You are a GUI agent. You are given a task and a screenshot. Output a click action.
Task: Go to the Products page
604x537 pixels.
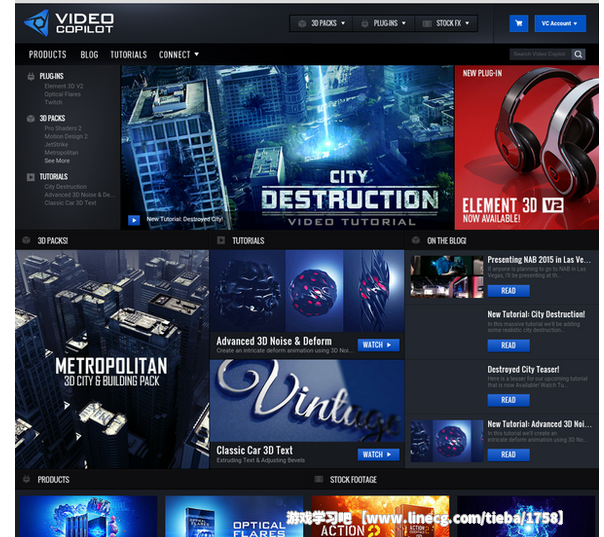(x=47, y=55)
